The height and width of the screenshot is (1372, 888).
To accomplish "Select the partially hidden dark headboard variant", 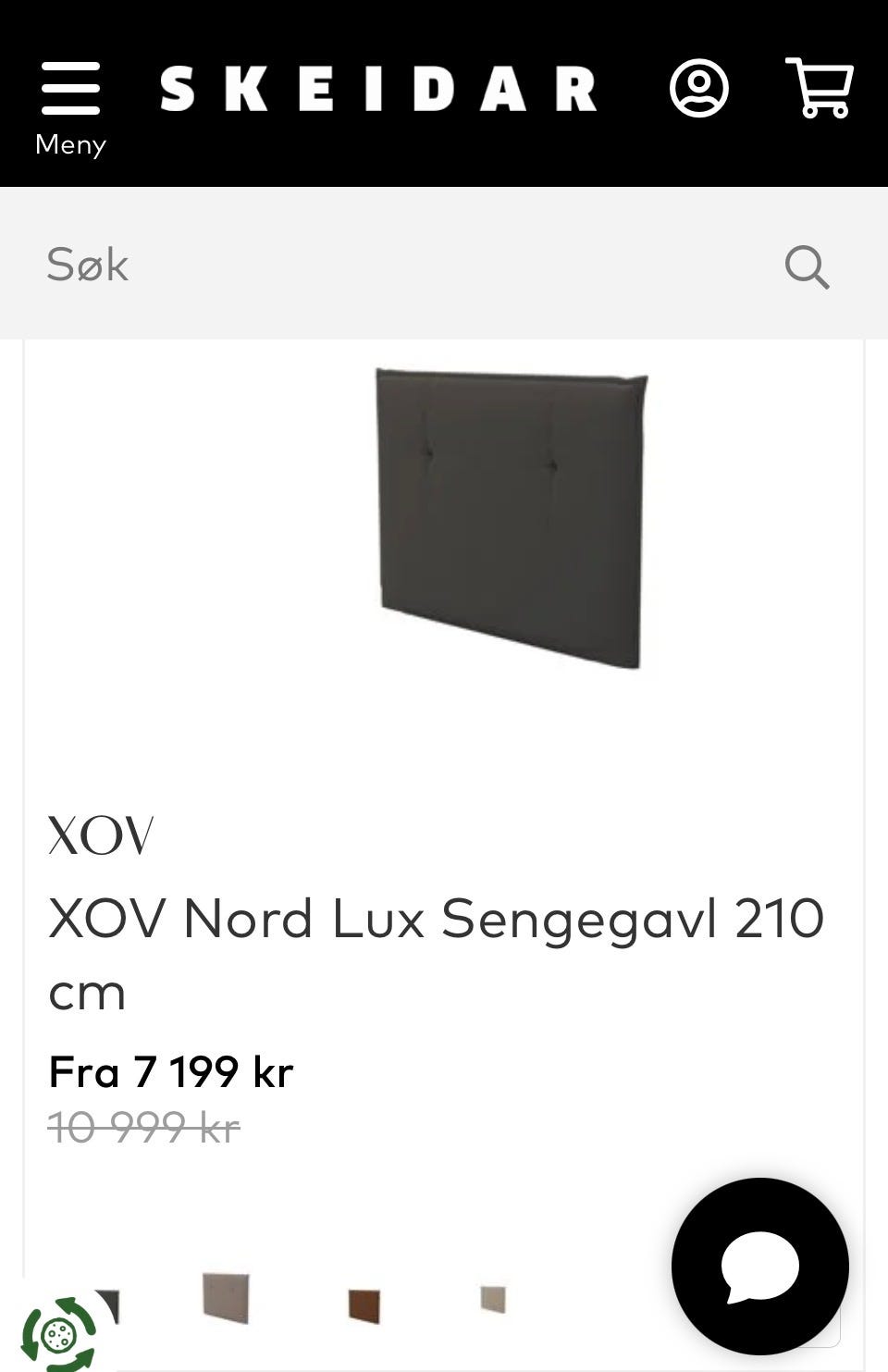I will 107,1306.
